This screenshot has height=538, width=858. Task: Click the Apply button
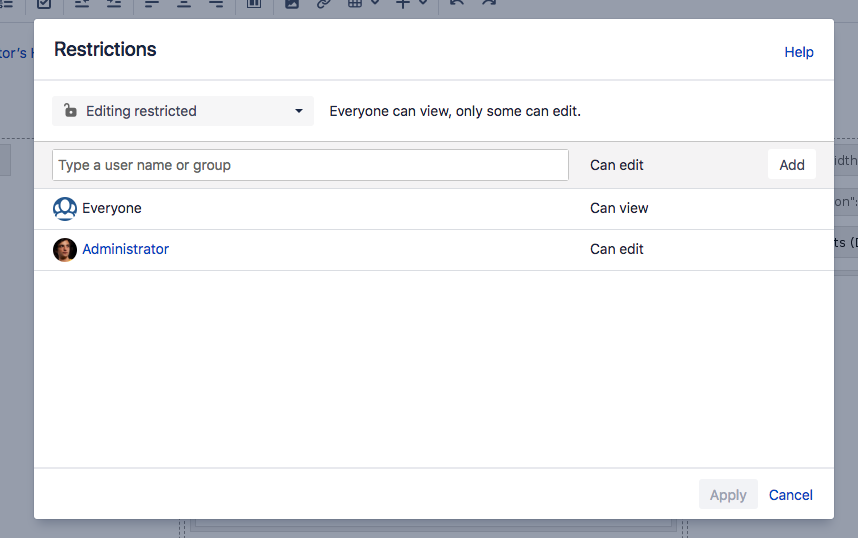pos(728,495)
